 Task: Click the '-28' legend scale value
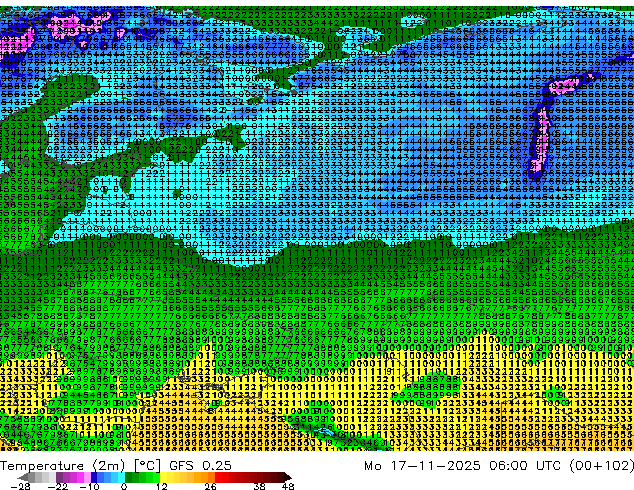click(20, 486)
